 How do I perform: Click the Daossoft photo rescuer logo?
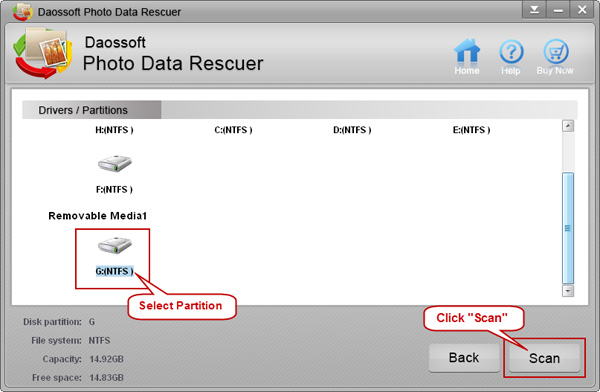[42, 53]
